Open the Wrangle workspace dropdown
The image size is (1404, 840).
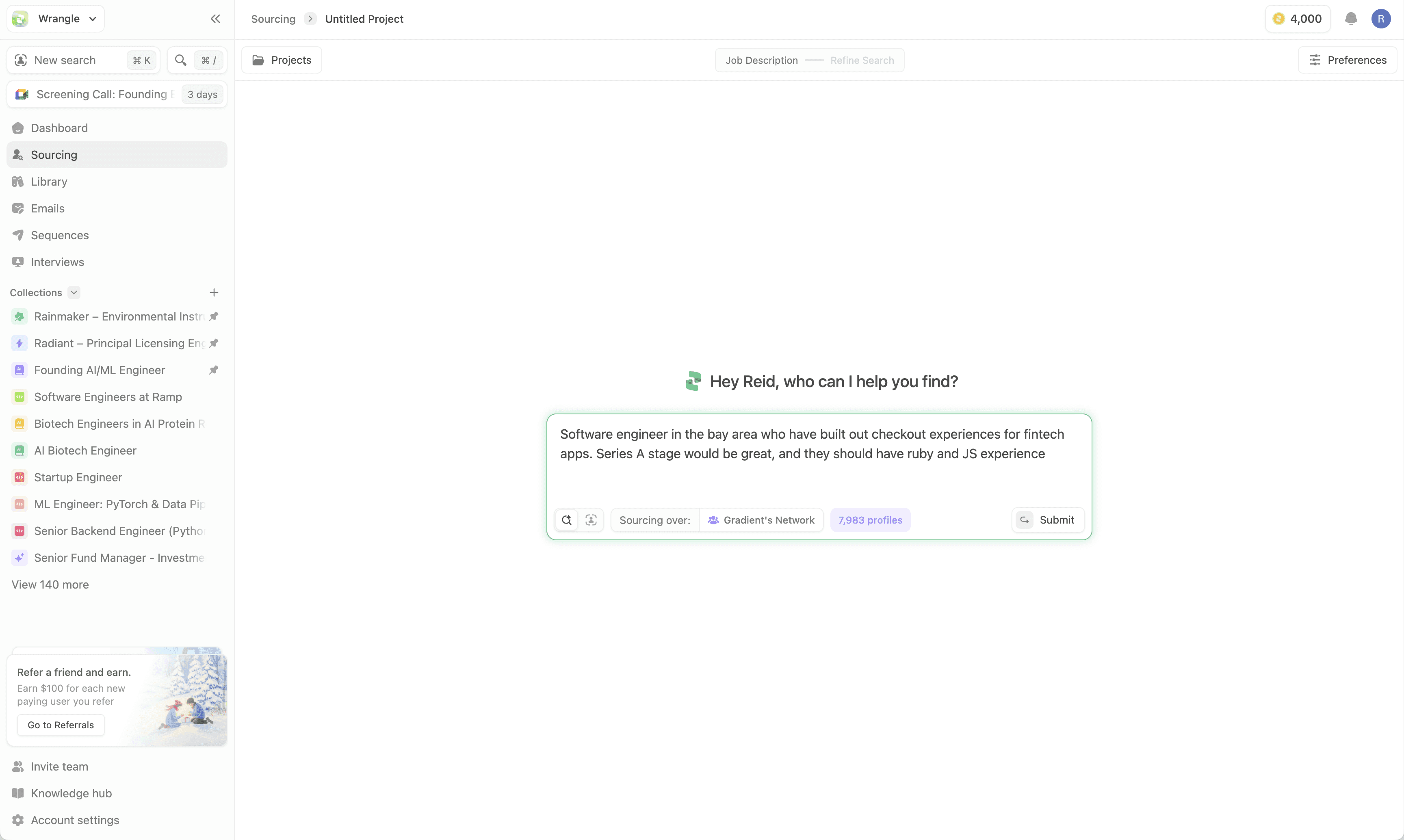pyautogui.click(x=56, y=19)
